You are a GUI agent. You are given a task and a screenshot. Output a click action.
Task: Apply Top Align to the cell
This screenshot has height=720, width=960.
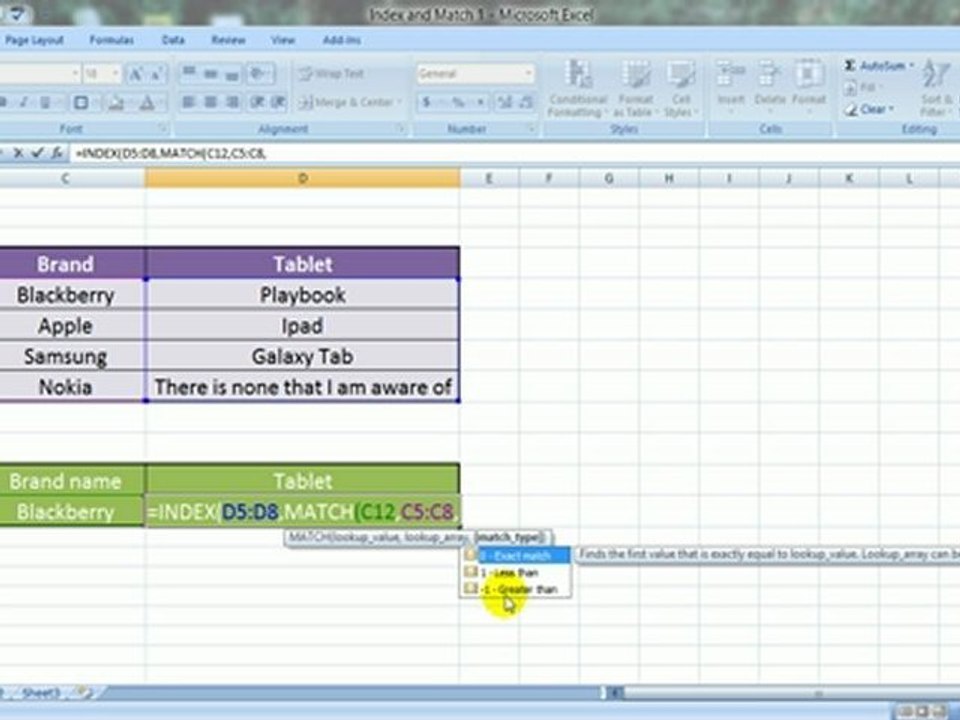pyautogui.click(x=189, y=74)
